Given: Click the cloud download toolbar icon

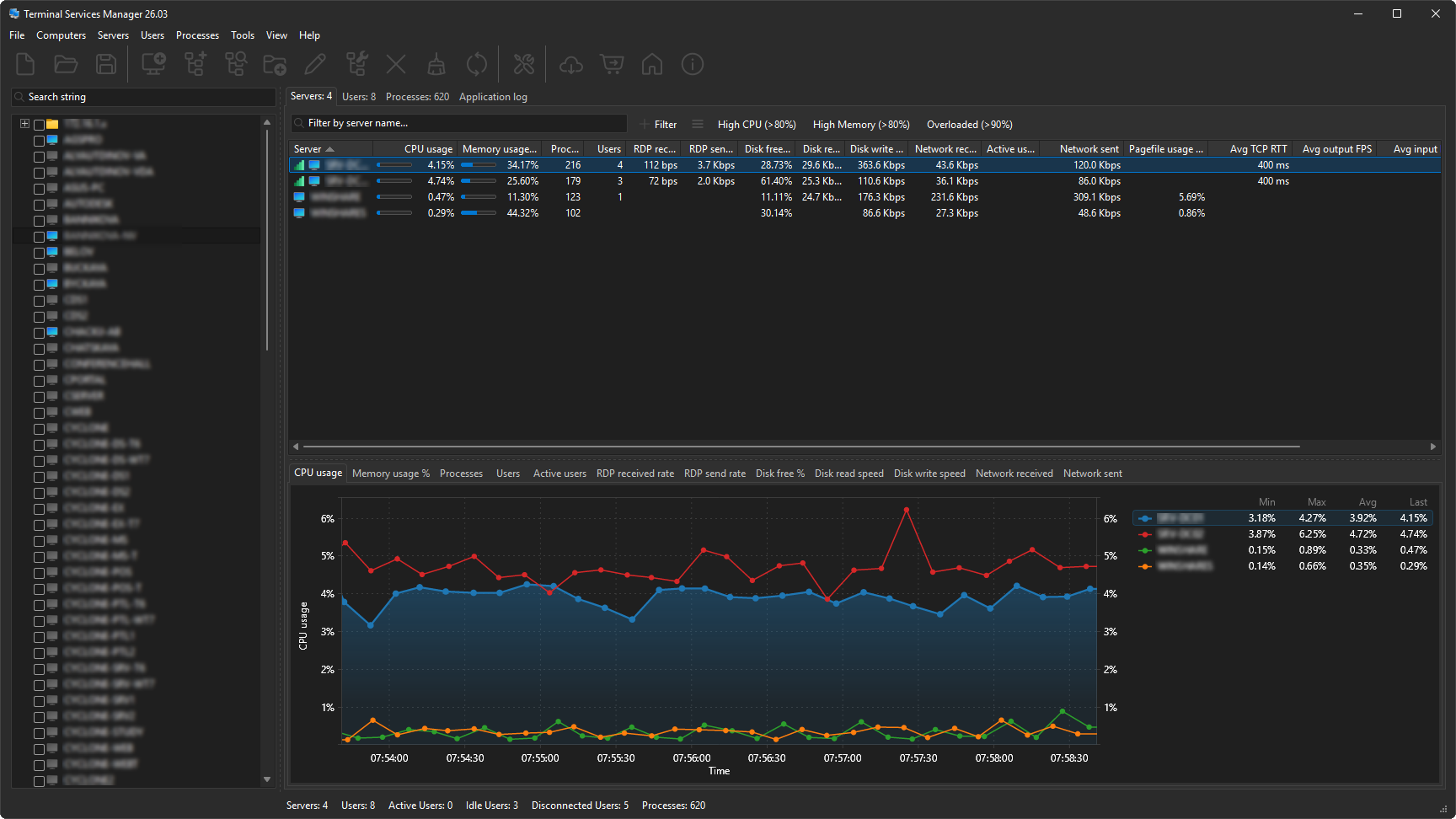Looking at the screenshot, I should [571, 64].
